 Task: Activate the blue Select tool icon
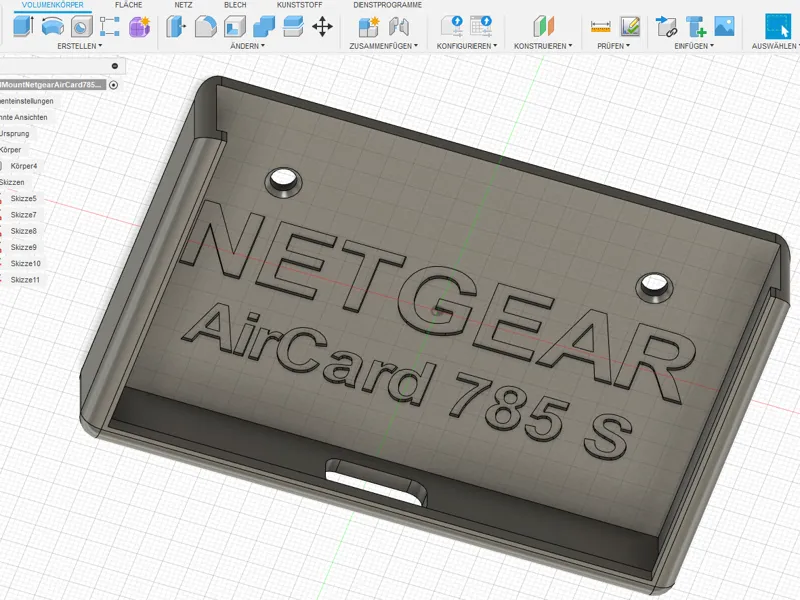coord(778,26)
